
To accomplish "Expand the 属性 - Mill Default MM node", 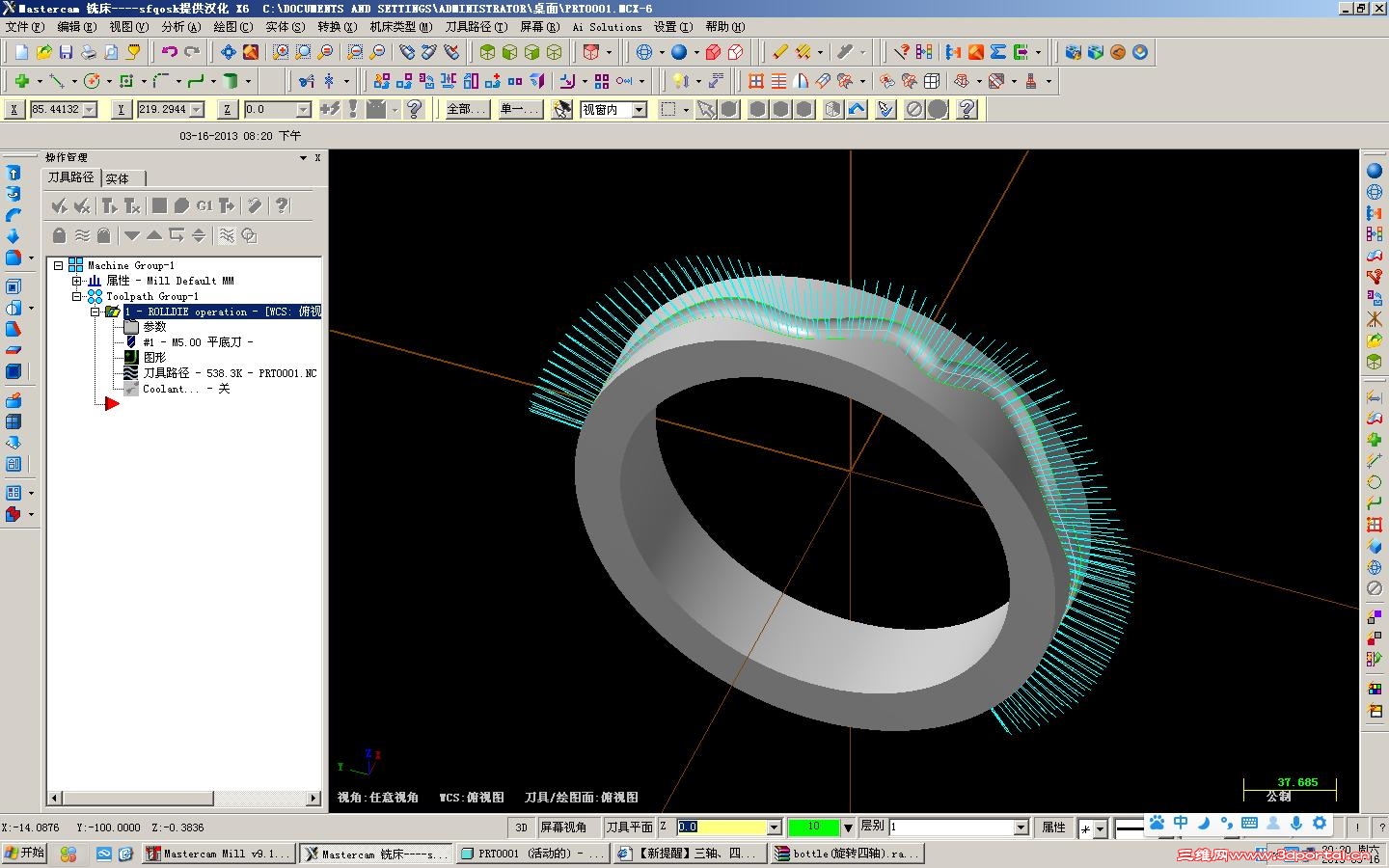I will (76, 281).
